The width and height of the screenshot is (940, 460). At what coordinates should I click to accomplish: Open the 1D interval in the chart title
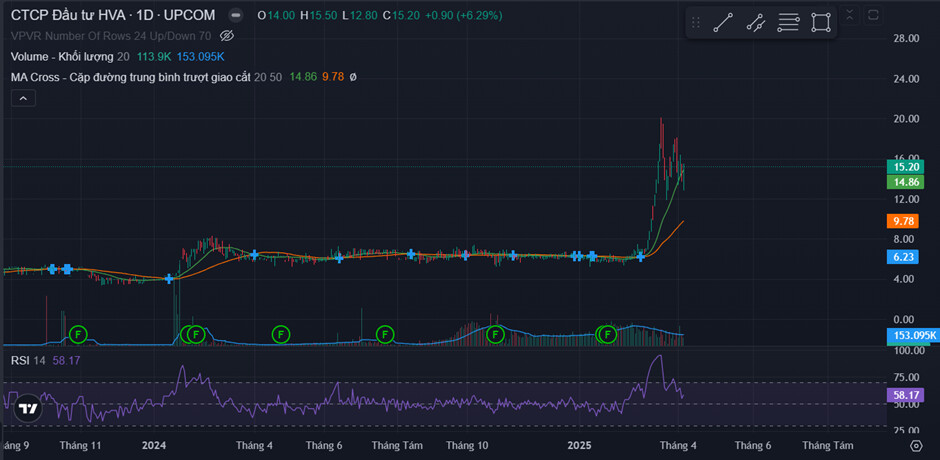click(159, 16)
